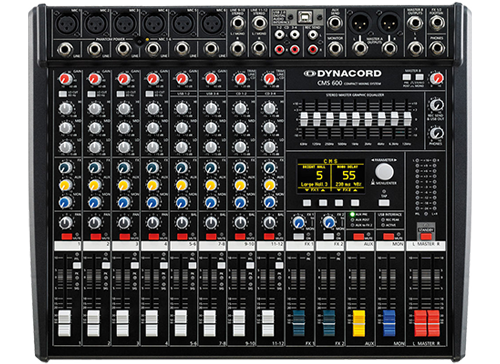Screen dimensions: 500x364
Task: Toggle the AUX master red MUTE button
Action: pyautogui.click(x=359, y=236)
